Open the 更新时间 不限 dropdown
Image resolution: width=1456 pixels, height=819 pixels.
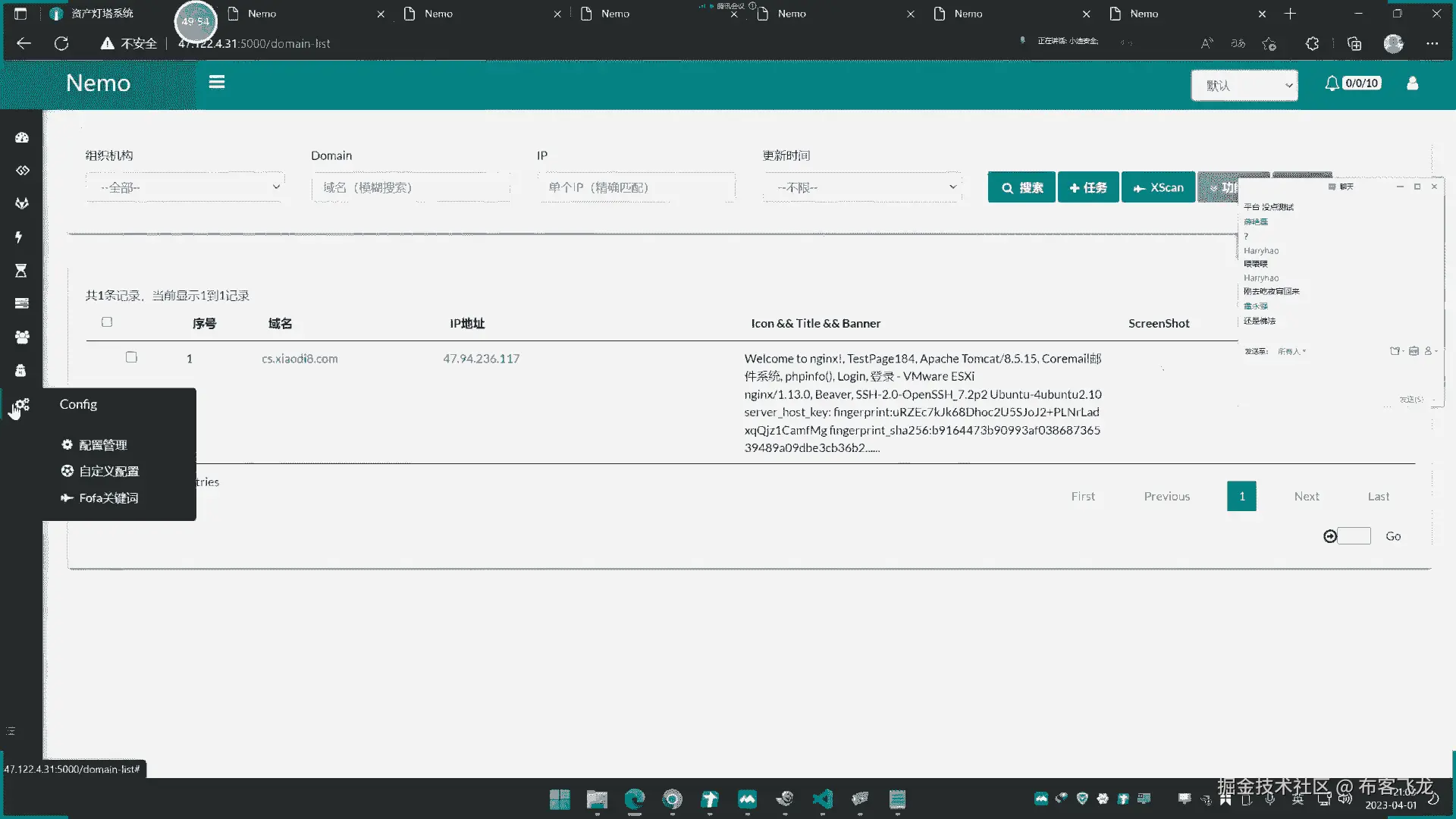pos(863,187)
